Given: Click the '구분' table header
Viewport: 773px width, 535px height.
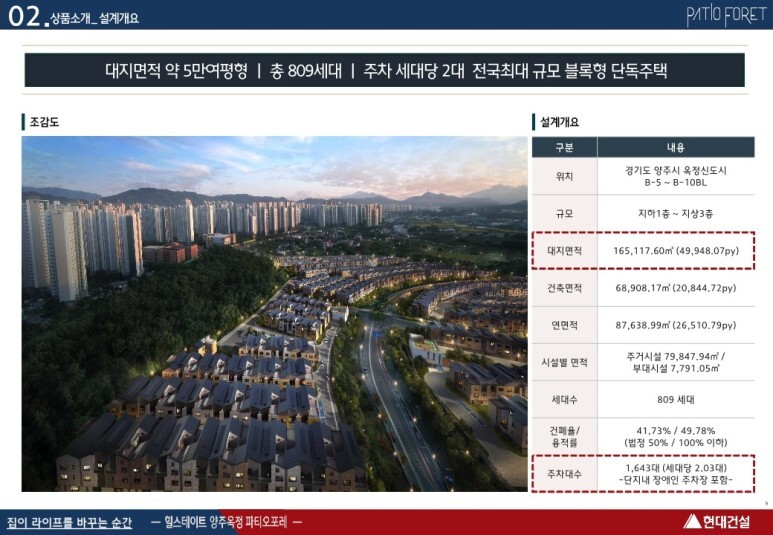Looking at the screenshot, I should 564,147.
